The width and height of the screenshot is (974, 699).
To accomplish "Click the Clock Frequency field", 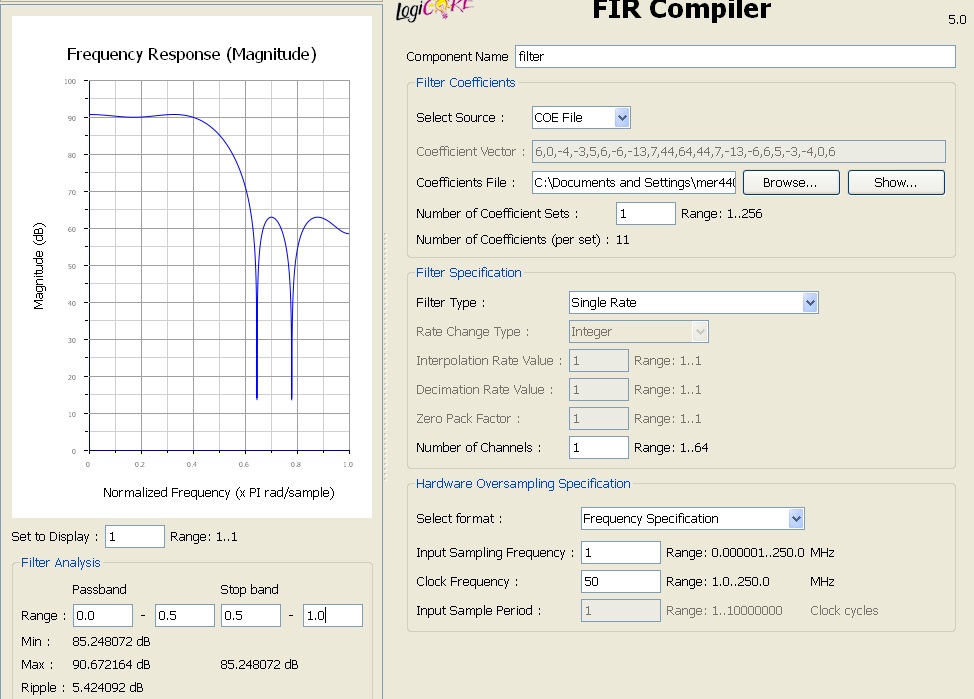I will [621, 582].
